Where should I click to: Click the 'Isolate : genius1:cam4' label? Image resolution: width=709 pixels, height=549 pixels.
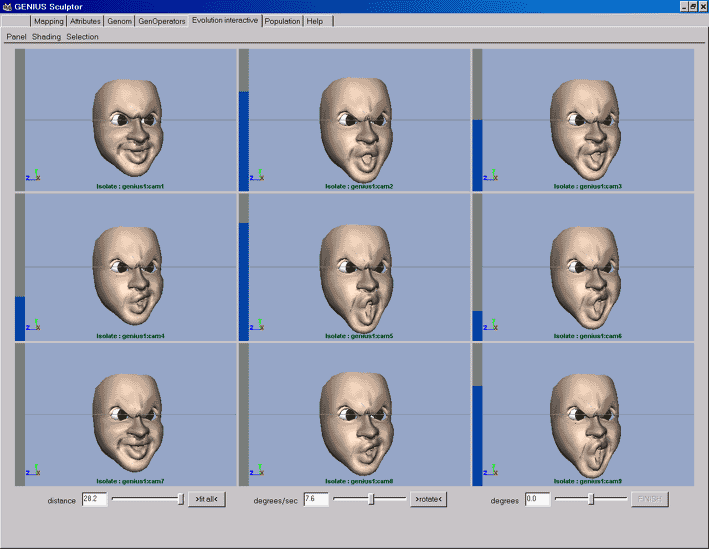[x=130, y=336]
